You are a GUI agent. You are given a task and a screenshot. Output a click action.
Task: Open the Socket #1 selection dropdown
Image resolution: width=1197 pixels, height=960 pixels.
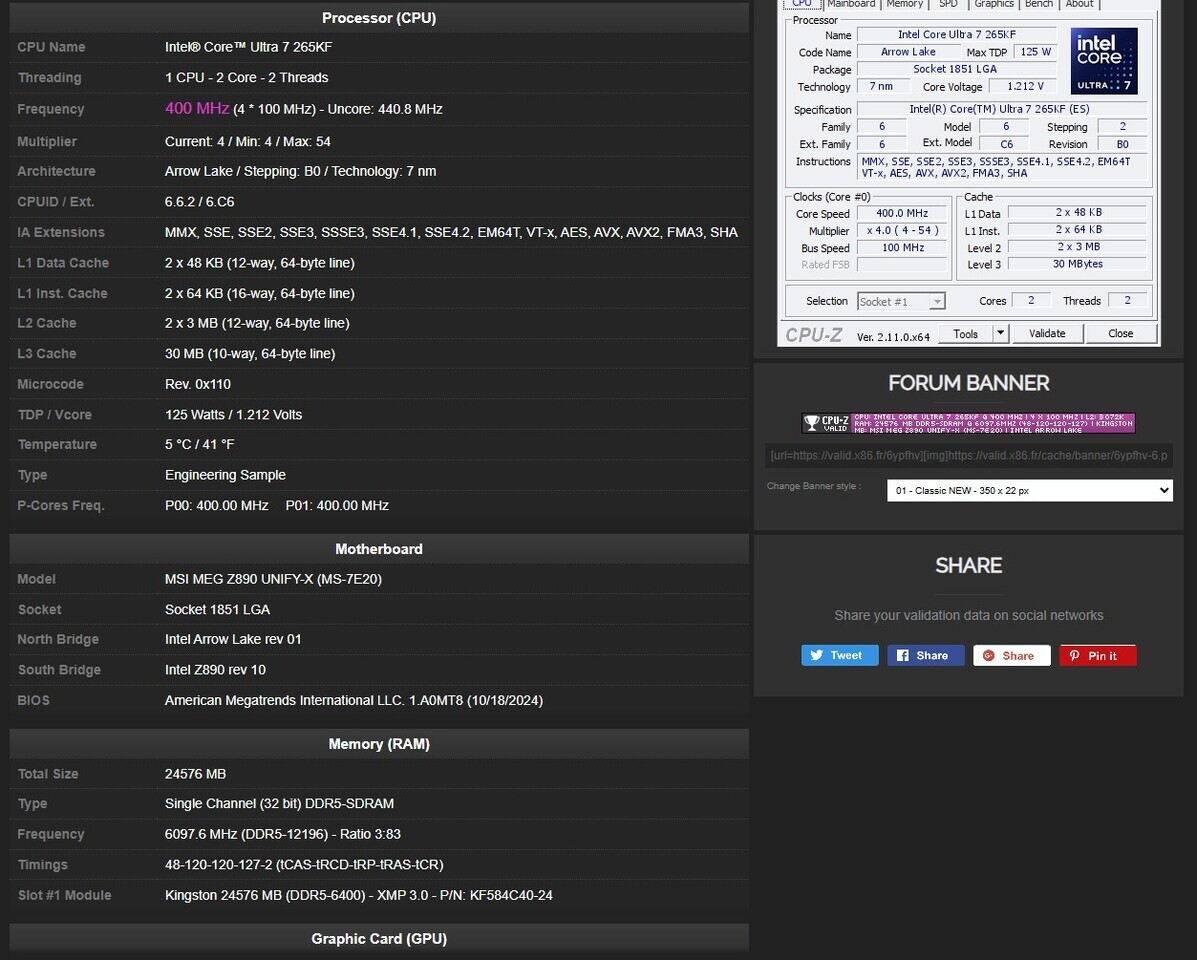click(x=900, y=300)
